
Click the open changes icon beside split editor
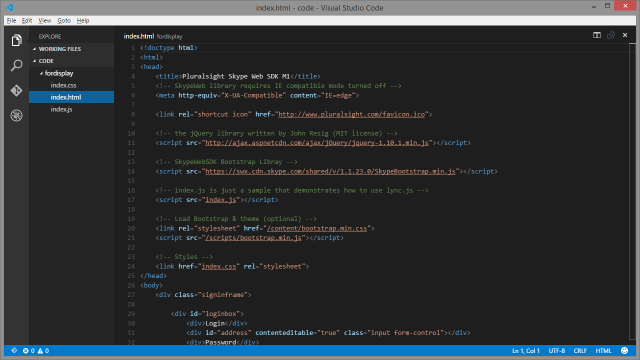coord(611,35)
